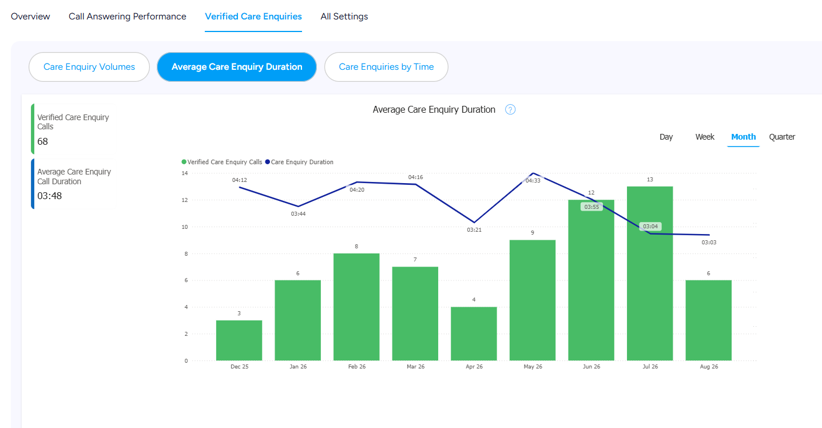Click the 03:55 data label on line
The image size is (822, 428).
591,207
